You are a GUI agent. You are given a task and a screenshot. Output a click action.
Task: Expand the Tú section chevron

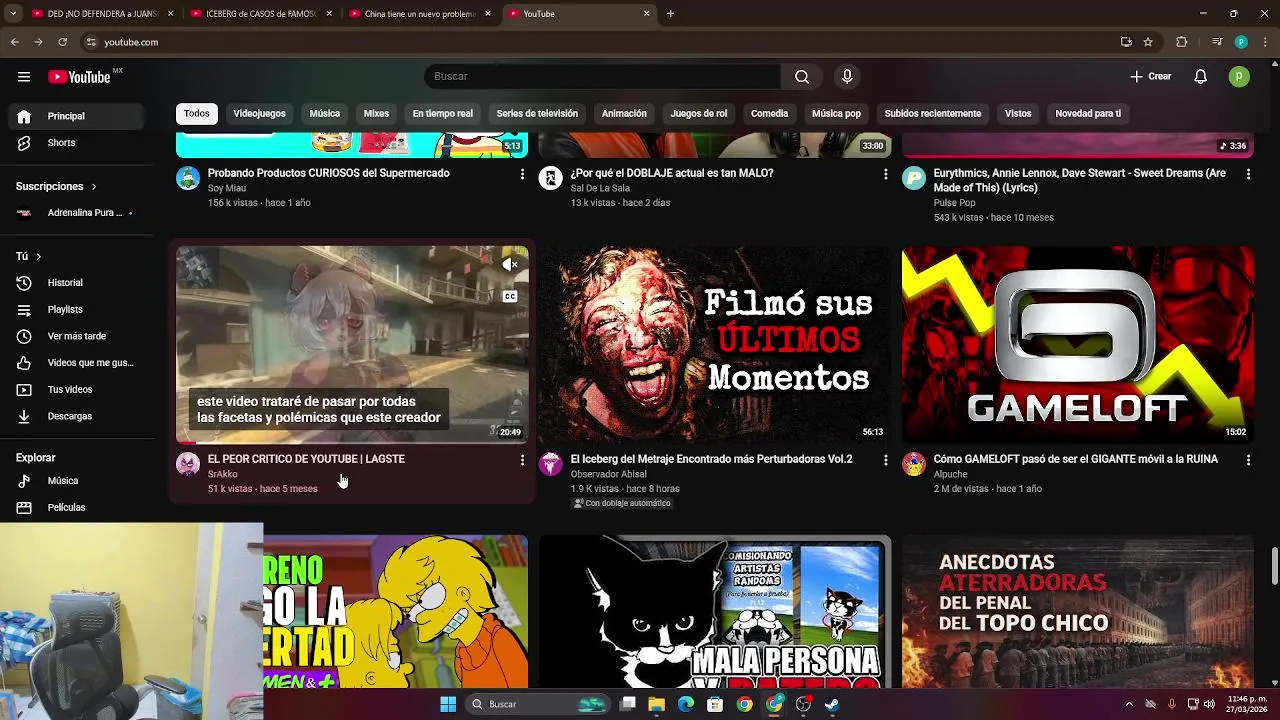[x=38, y=257]
